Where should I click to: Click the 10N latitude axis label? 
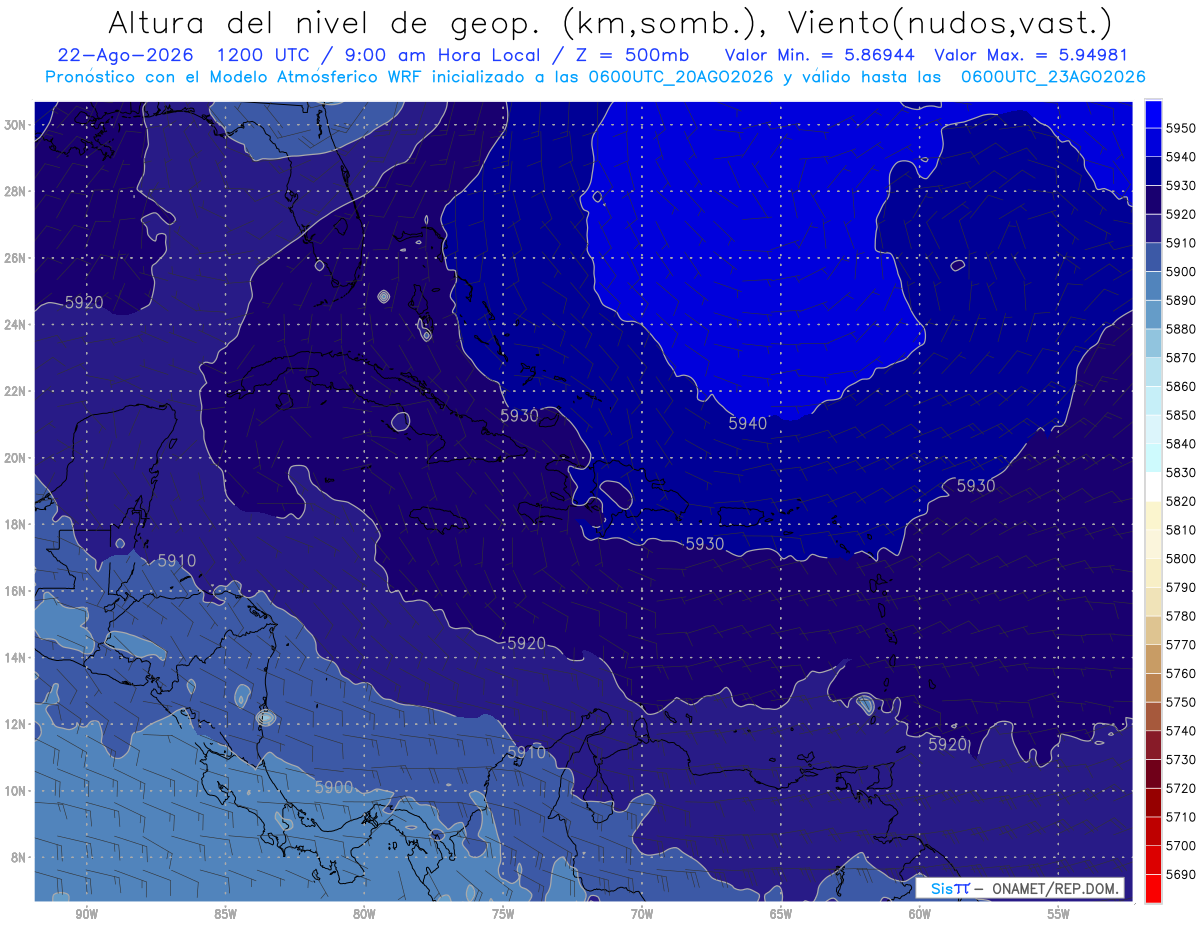(x=15, y=790)
